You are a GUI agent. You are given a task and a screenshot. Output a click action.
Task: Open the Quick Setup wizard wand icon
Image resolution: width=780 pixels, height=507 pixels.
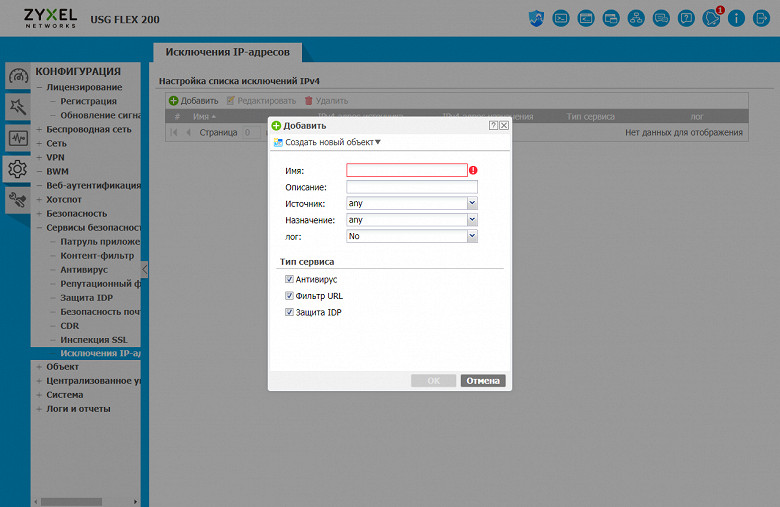[x=18, y=107]
